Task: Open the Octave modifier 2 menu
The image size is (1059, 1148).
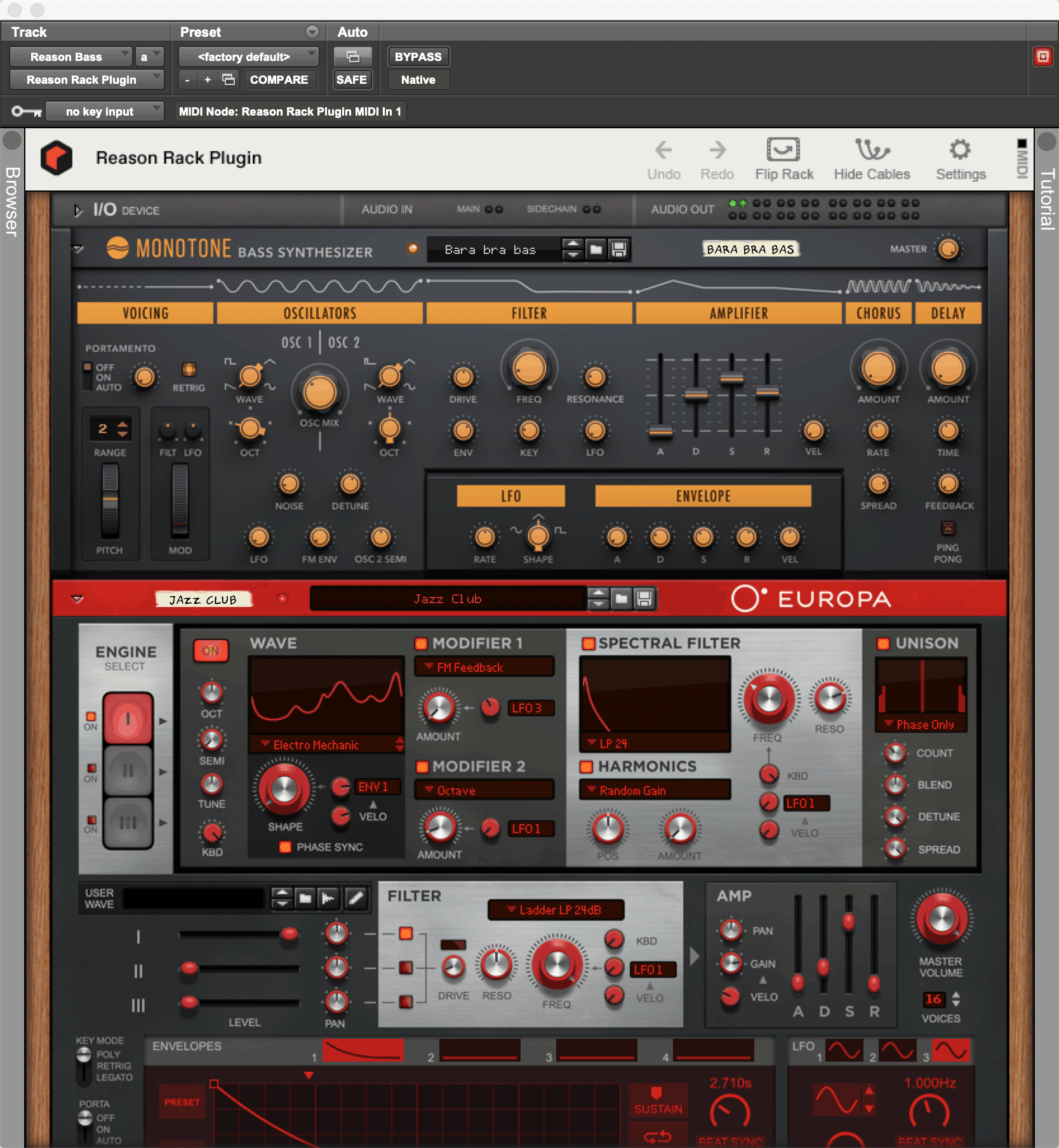Action: coord(484,791)
